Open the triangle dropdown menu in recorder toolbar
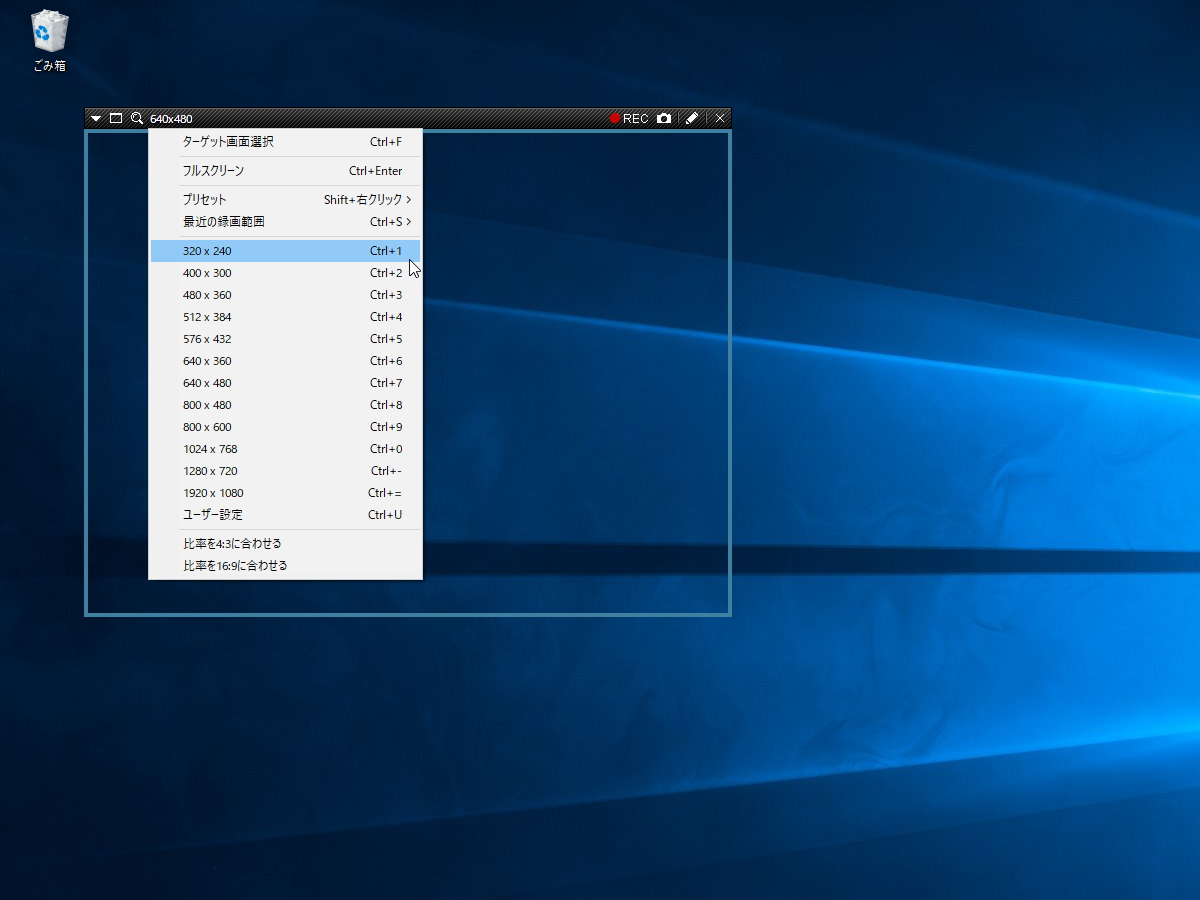 coord(96,118)
